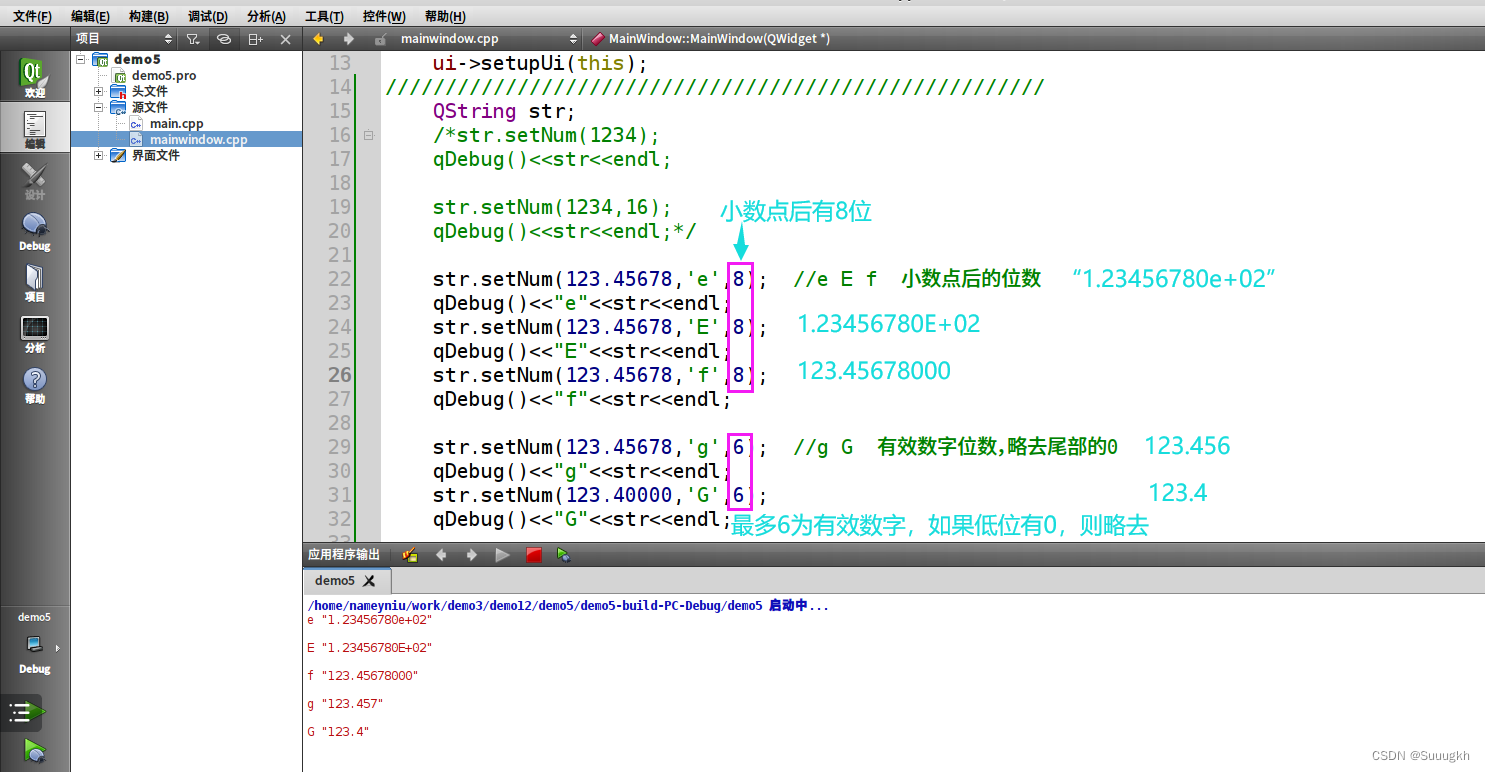Viewport: 1485px width, 772px height.
Task: Open the 项目 projects mode in sidebar
Action: click(x=35, y=282)
